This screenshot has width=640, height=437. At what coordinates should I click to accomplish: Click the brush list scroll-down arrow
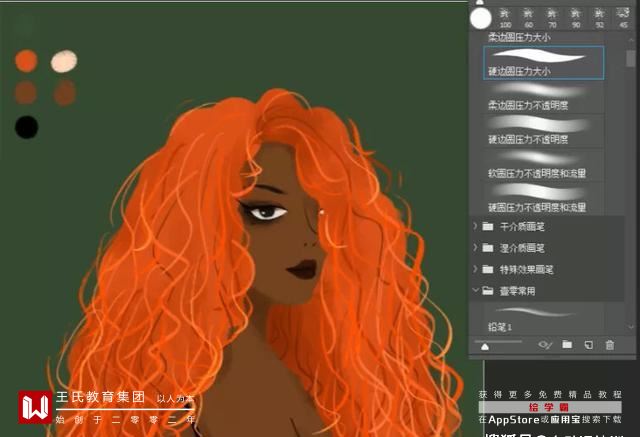coord(631,327)
